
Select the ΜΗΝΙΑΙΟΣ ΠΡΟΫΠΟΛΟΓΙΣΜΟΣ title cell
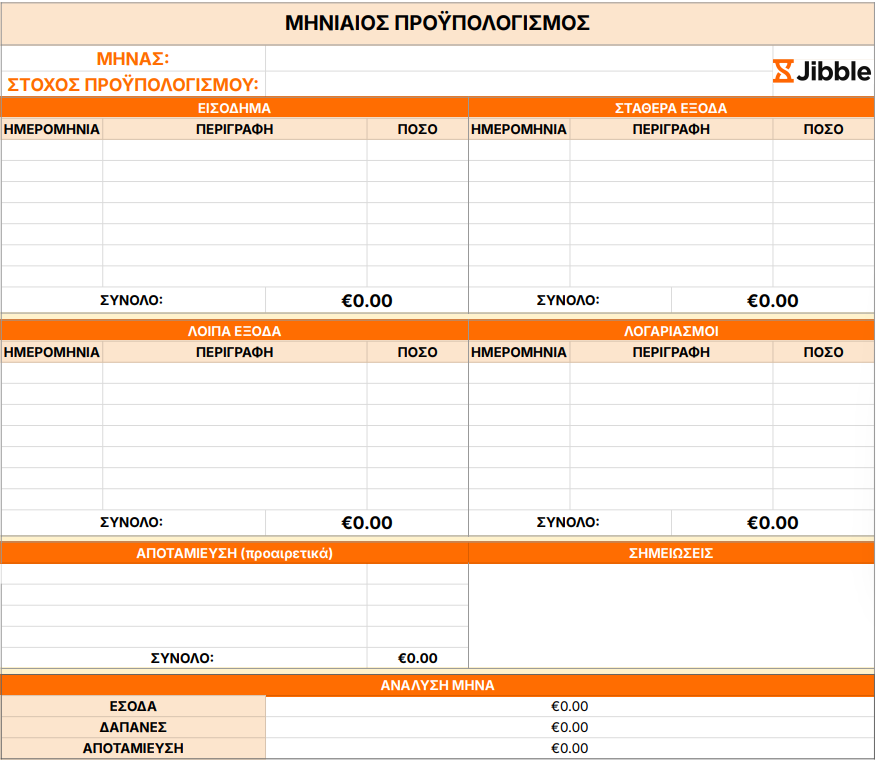(437, 23)
